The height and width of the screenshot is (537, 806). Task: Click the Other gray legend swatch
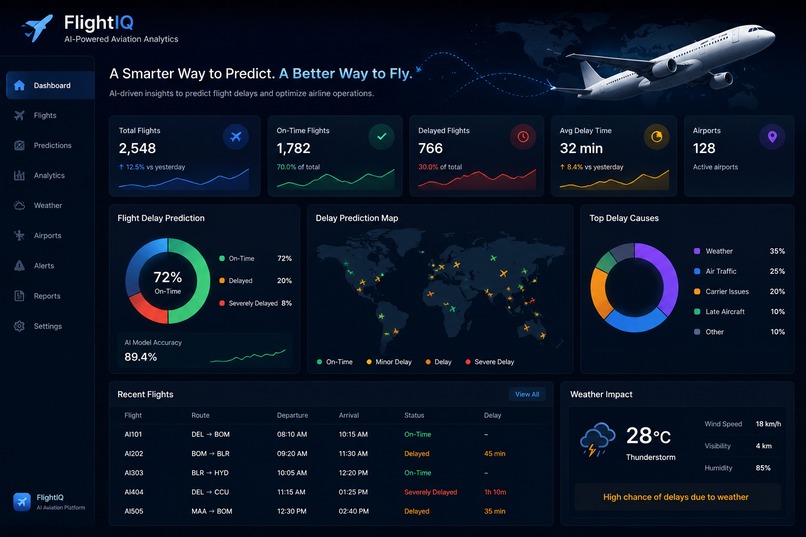coord(697,332)
